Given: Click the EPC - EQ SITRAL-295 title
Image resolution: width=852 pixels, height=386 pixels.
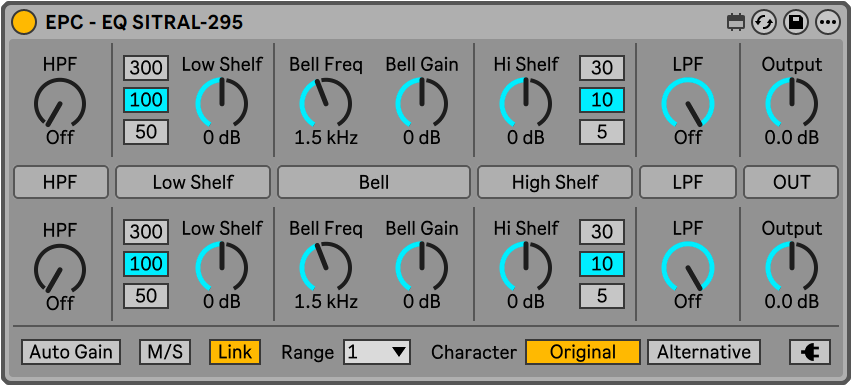Looking at the screenshot, I should pos(144,23).
